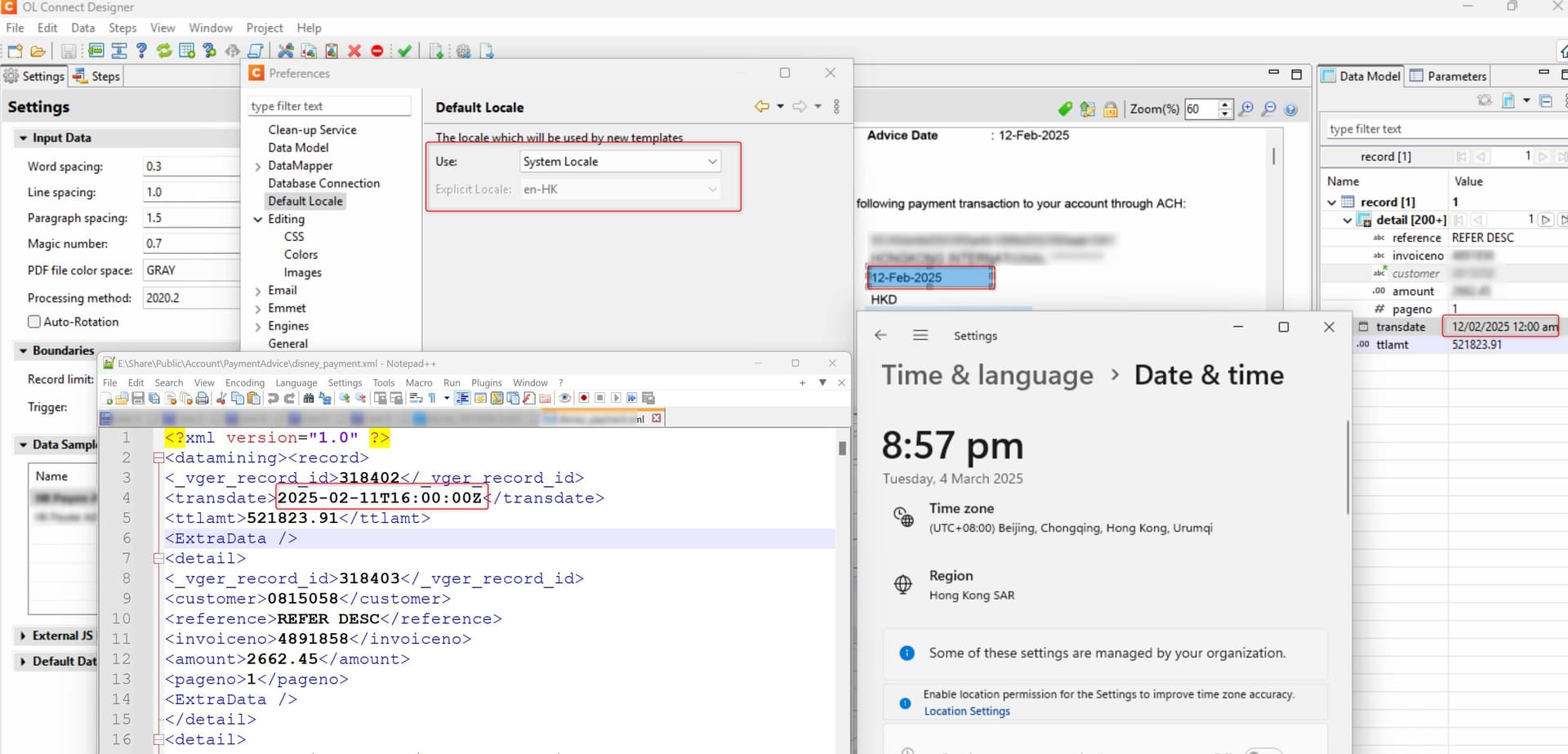Screen dimensions: 1568x754
Task: Click back arrow in Preferences Default Locale header
Action: point(762,106)
